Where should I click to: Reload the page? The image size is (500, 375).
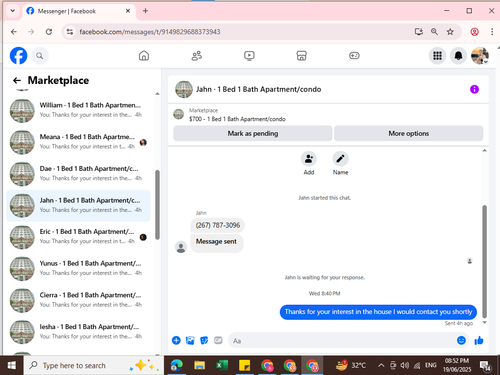pos(49,32)
